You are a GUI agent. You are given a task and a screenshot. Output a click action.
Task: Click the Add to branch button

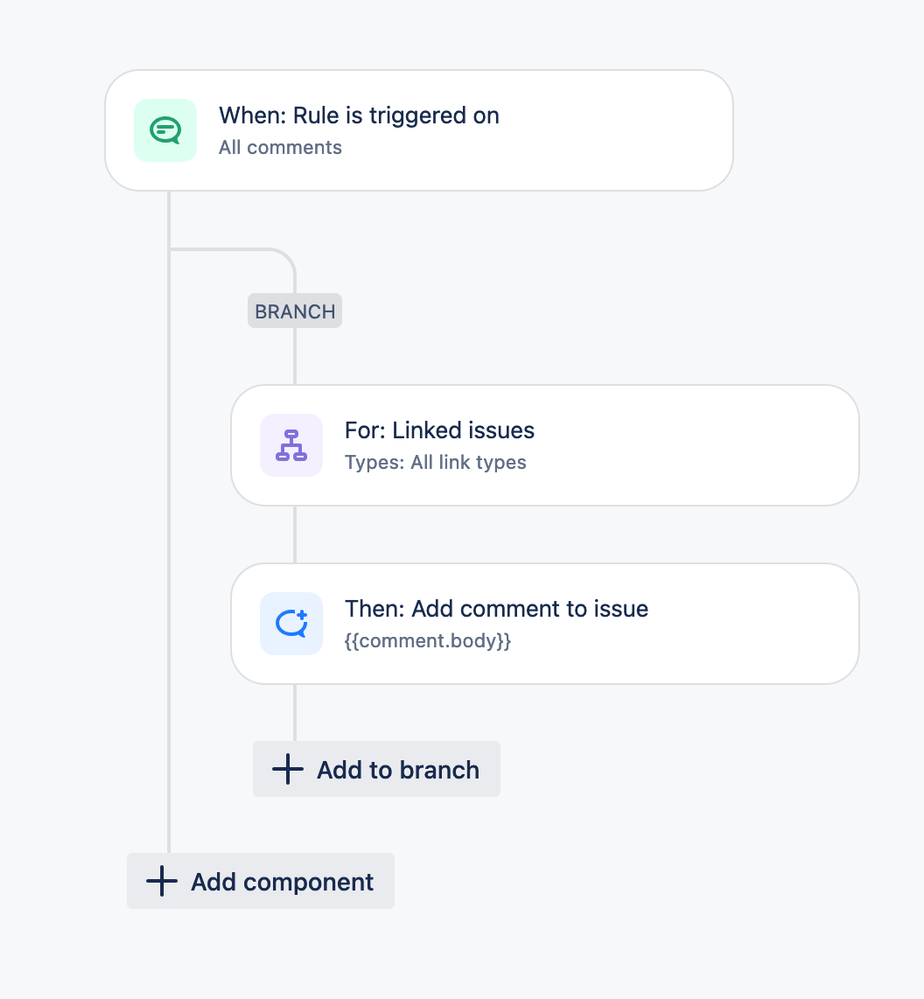(377, 769)
